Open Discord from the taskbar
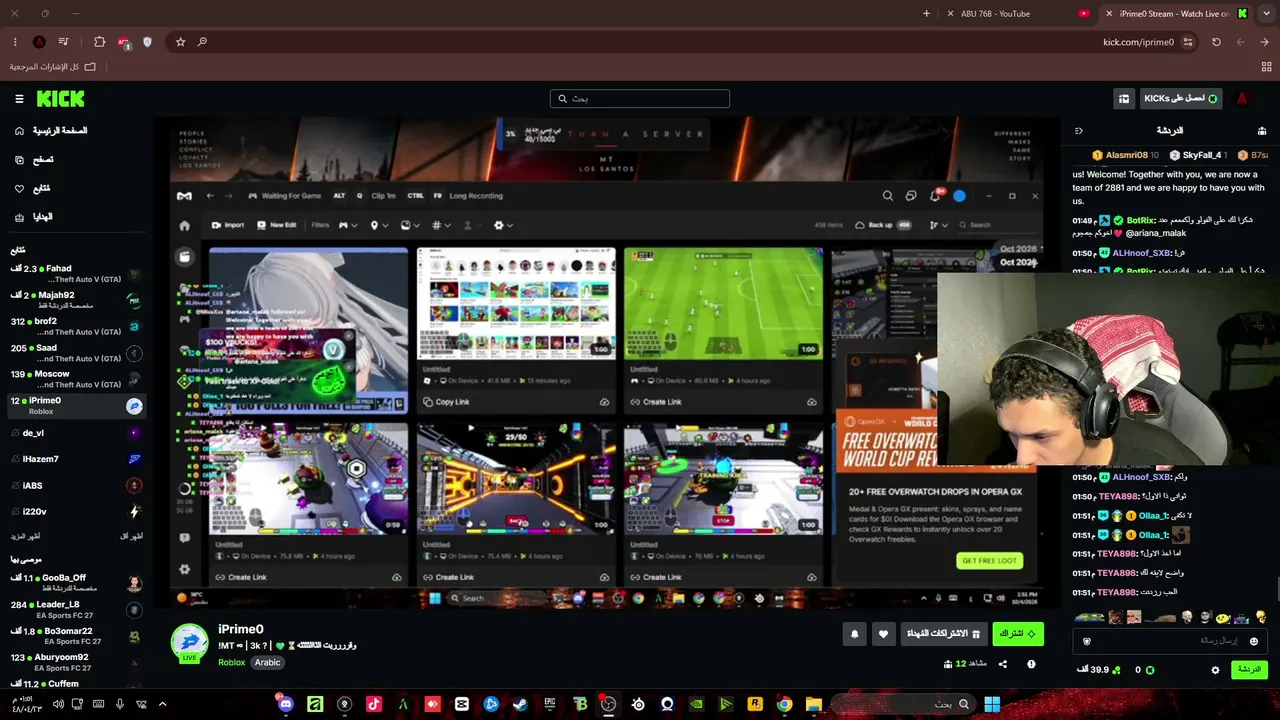Screen dimensions: 1280x720 click(x=286, y=704)
